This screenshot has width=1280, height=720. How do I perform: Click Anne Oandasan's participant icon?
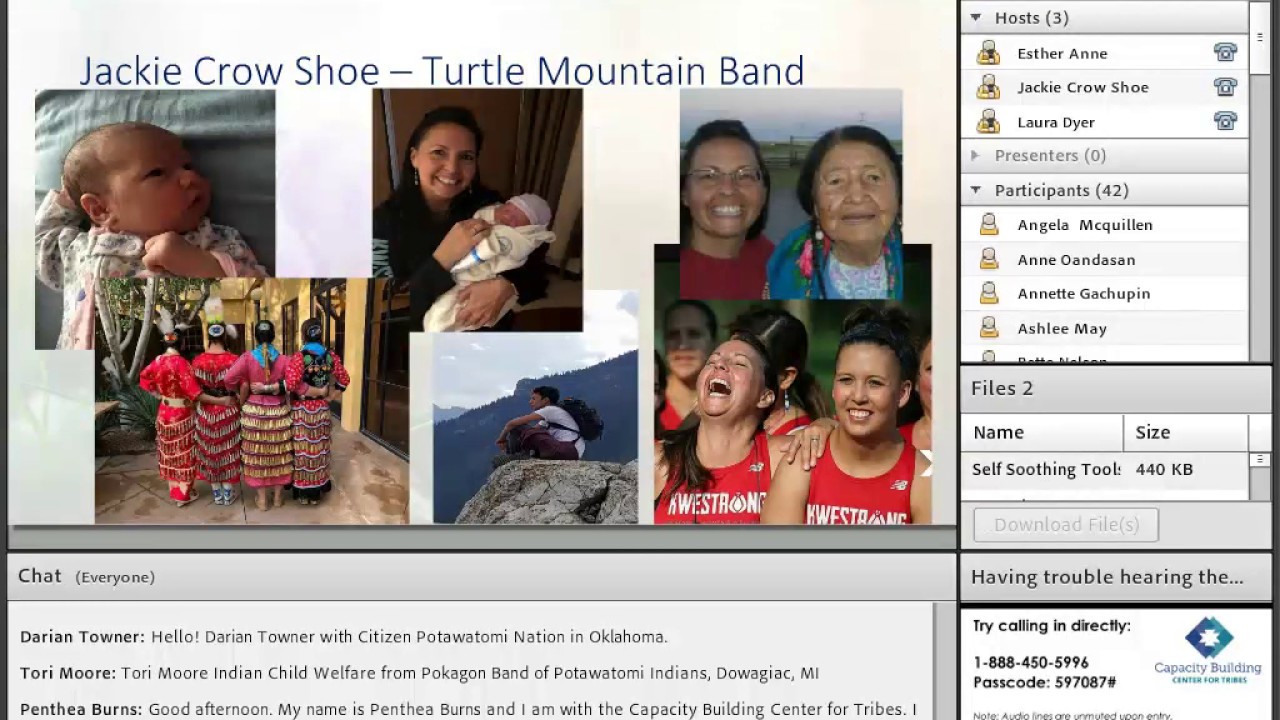[x=989, y=260]
